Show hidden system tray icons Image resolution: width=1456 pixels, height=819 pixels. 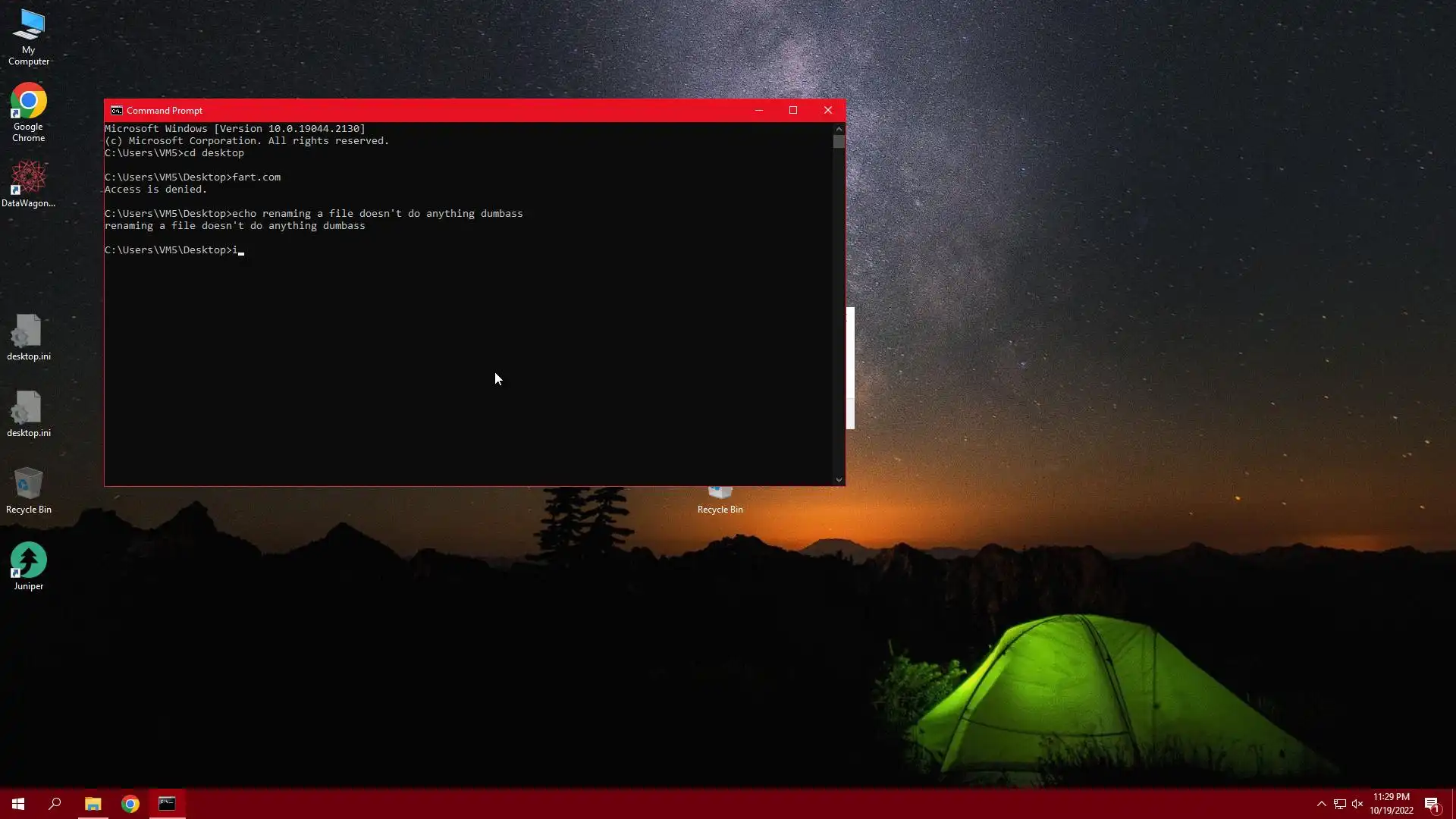1321,804
